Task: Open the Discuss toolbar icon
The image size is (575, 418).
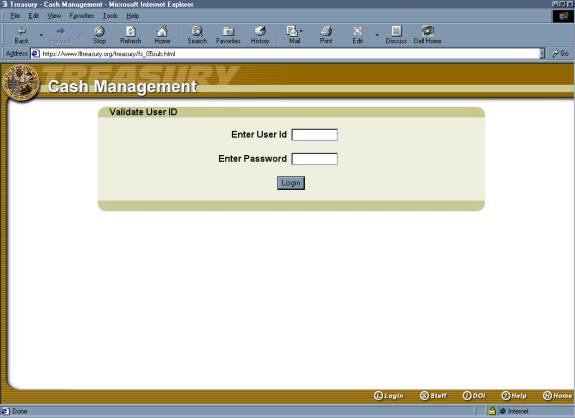Action: [x=396, y=35]
